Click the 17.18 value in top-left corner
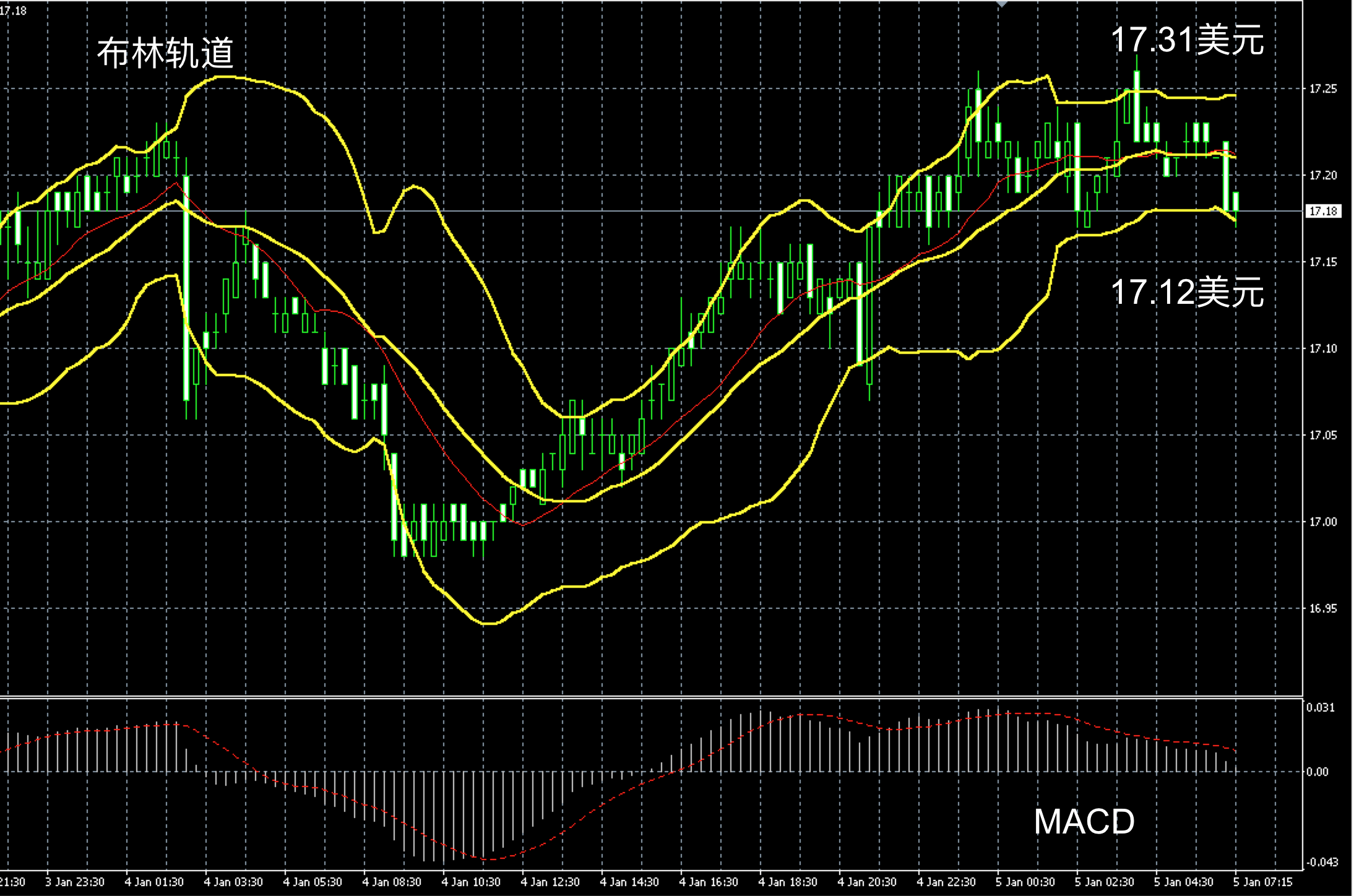1354x896 pixels. point(14,11)
